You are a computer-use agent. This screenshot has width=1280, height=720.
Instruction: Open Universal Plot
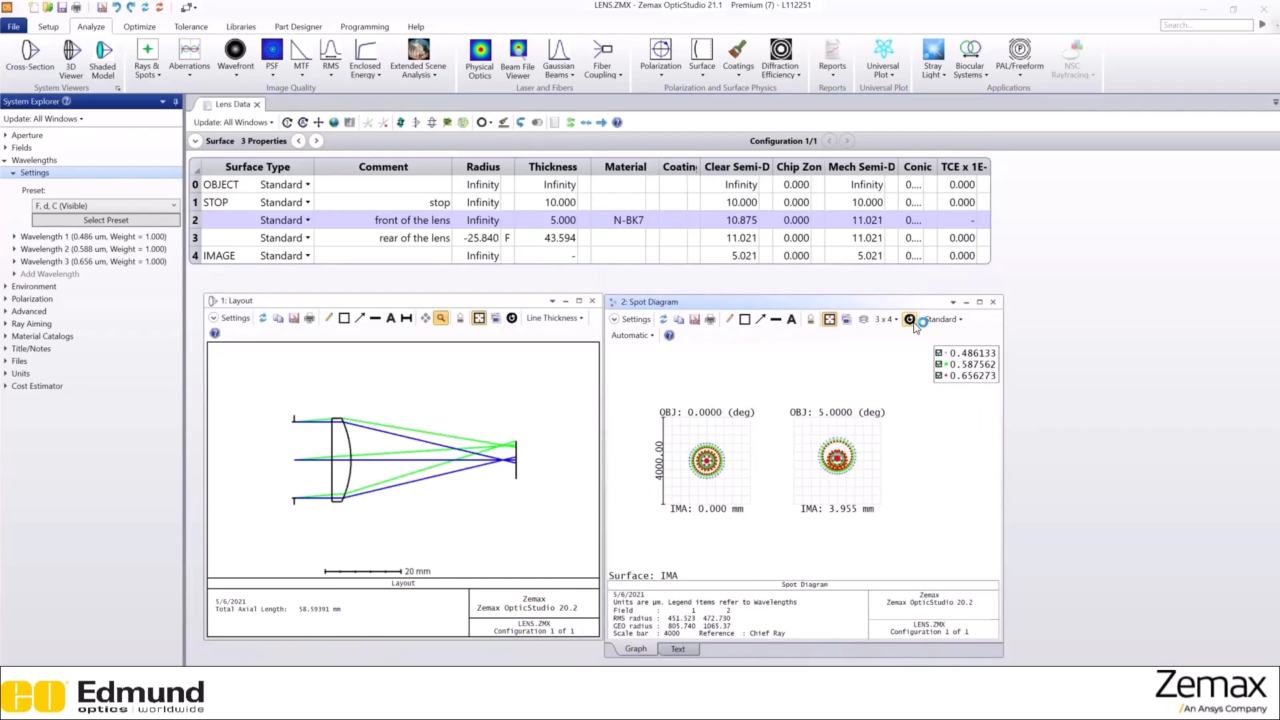[883, 58]
